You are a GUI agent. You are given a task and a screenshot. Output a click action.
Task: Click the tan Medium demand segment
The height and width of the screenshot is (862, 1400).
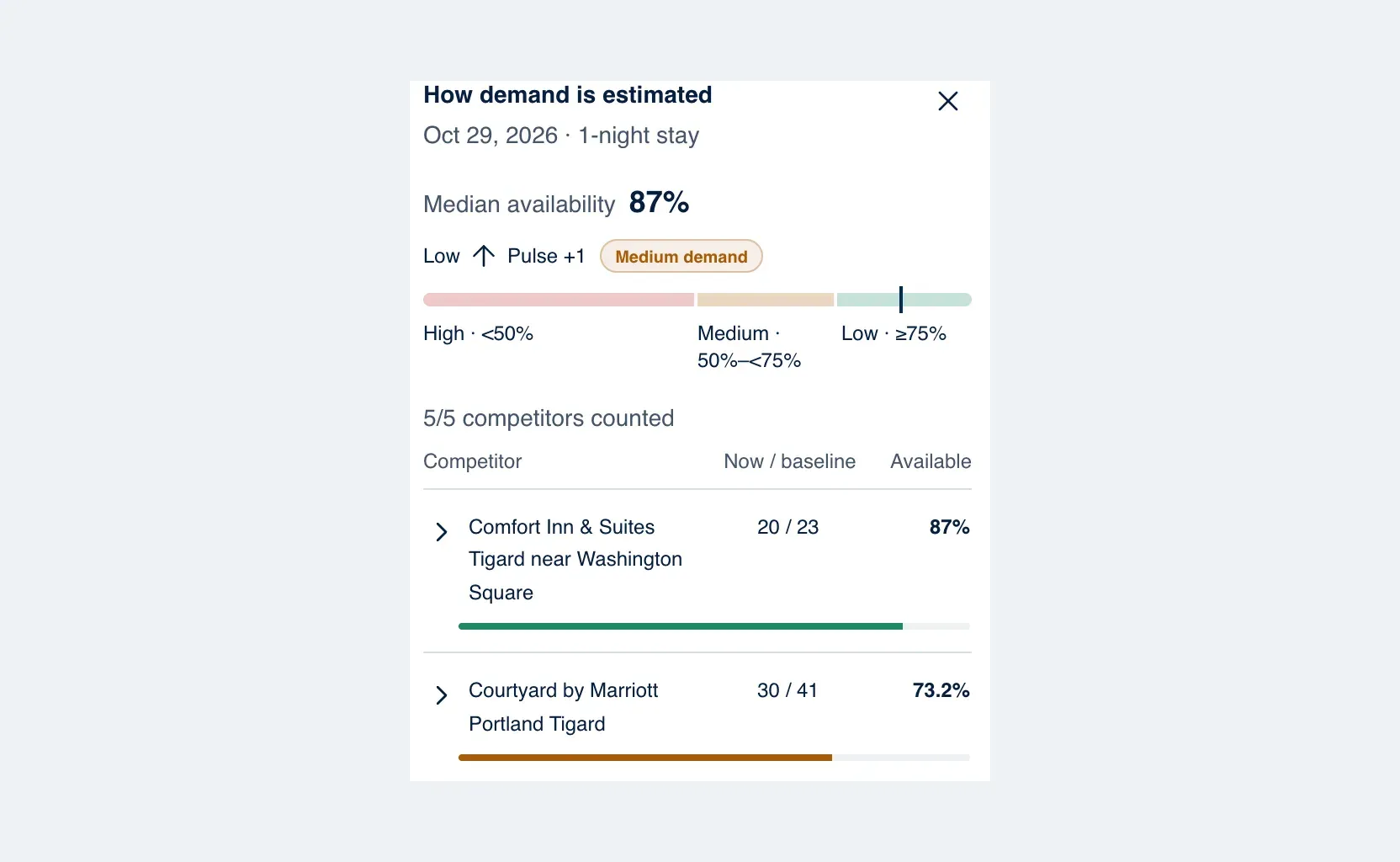pyautogui.click(x=766, y=300)
